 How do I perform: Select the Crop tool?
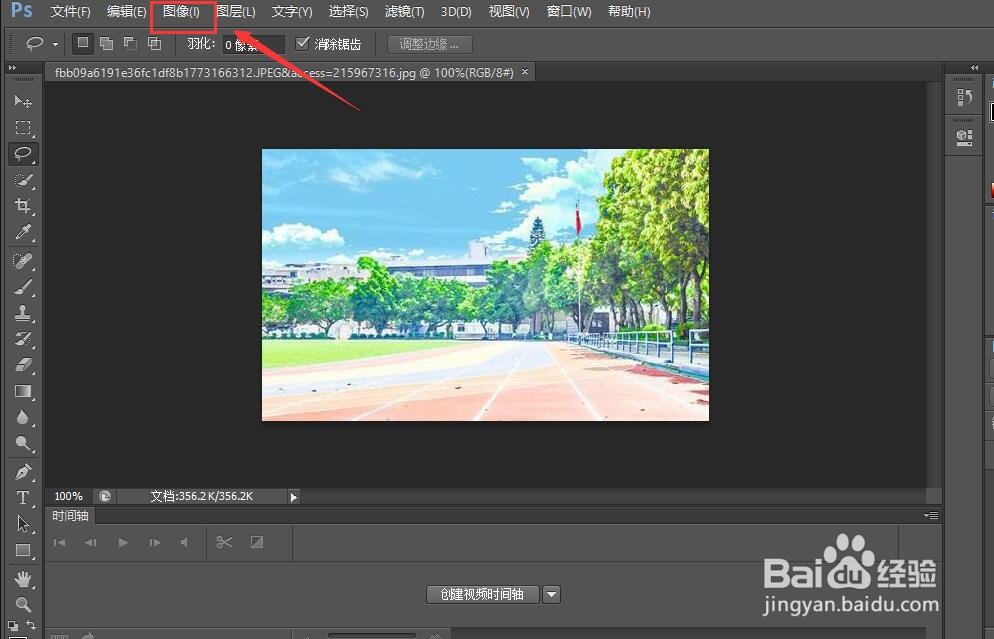tap(23, 206)
